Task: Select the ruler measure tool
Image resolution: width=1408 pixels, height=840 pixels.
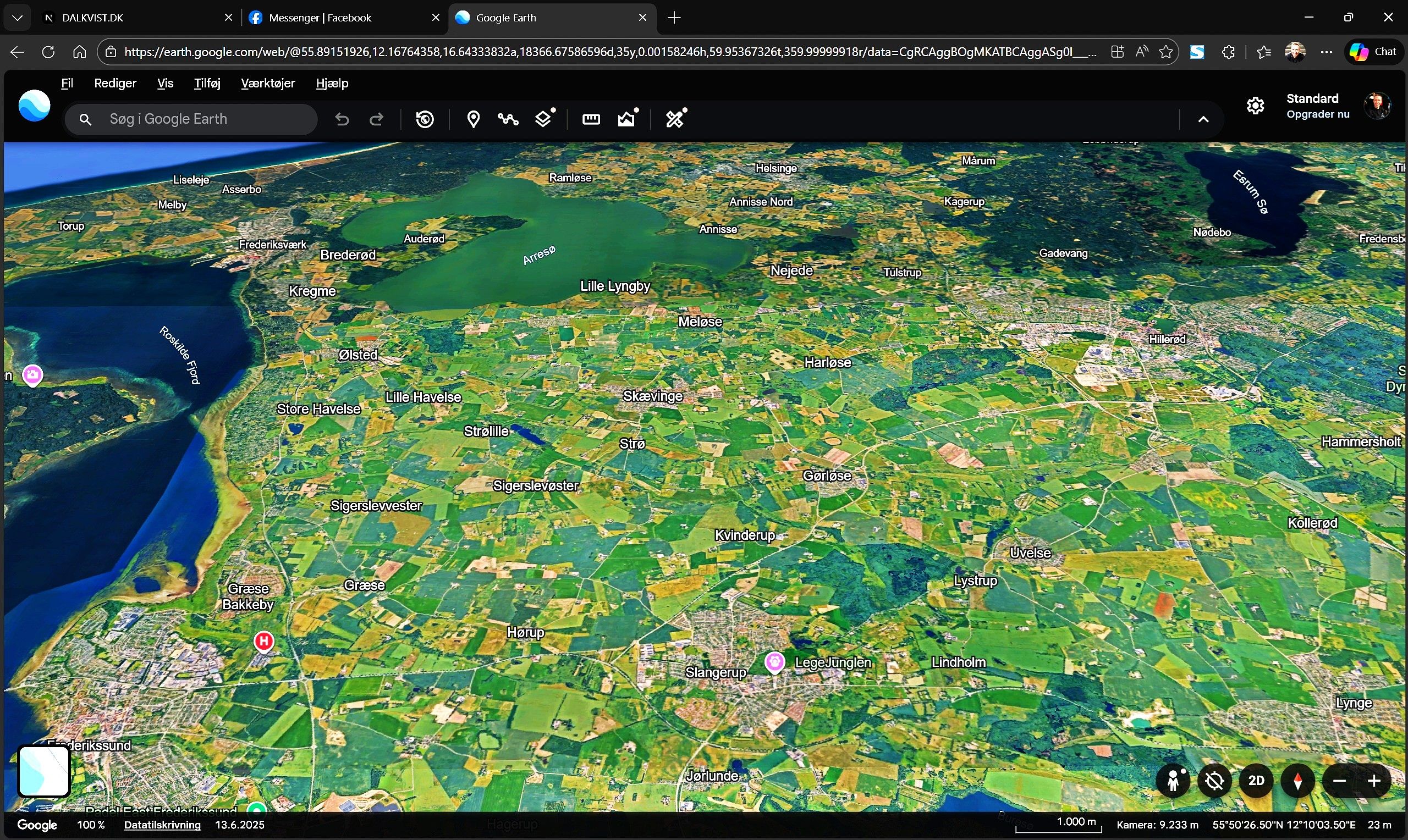Action: (x=591, y=119)
